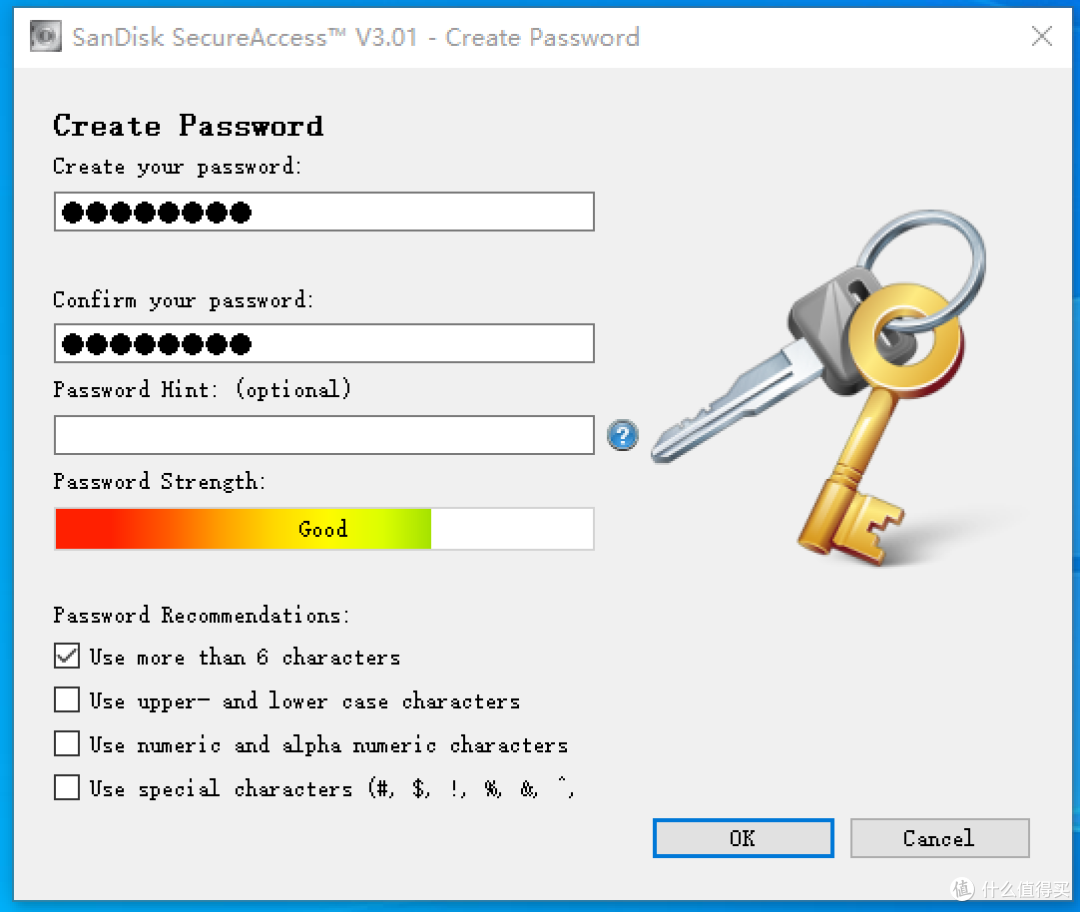This screenshot has height=912, width=1080.
Task: Click the SanDisk SecureAccess title bar icon
Action: [x=45, y=37]
